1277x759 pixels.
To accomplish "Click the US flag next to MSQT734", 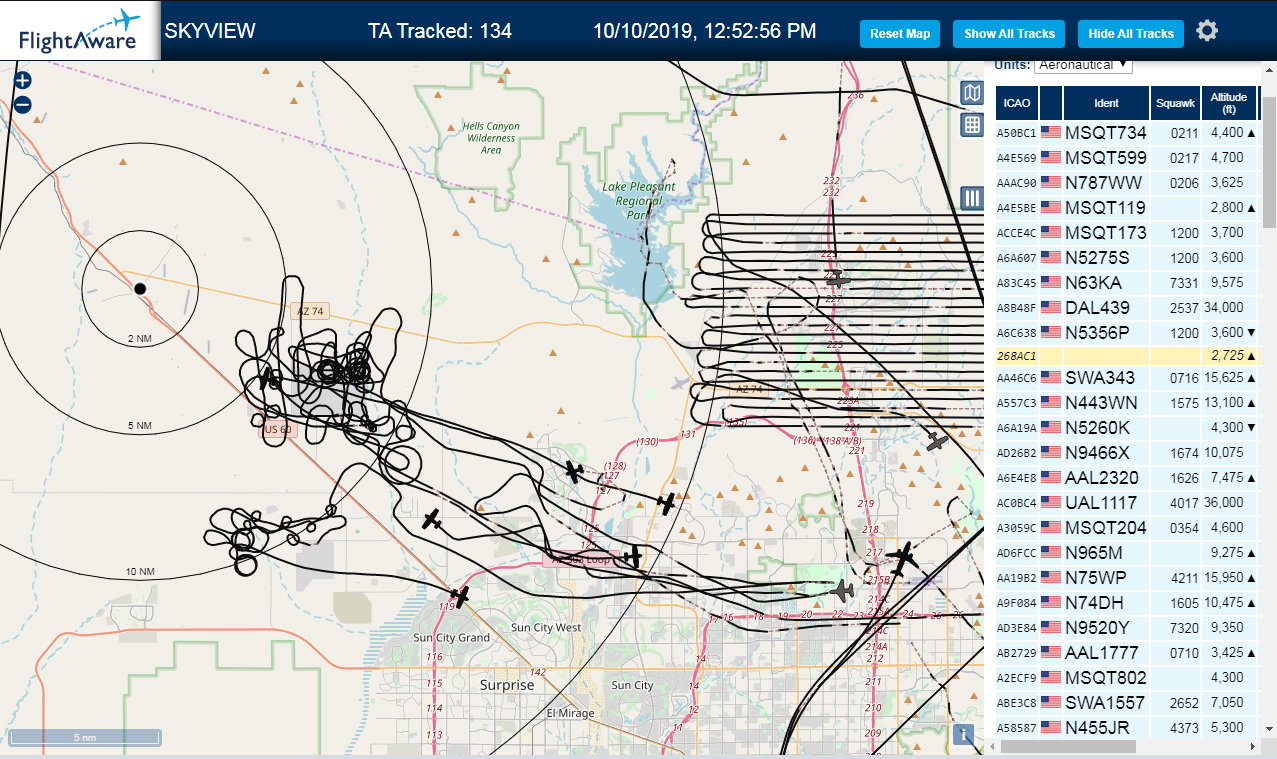I will [1050, 132].
